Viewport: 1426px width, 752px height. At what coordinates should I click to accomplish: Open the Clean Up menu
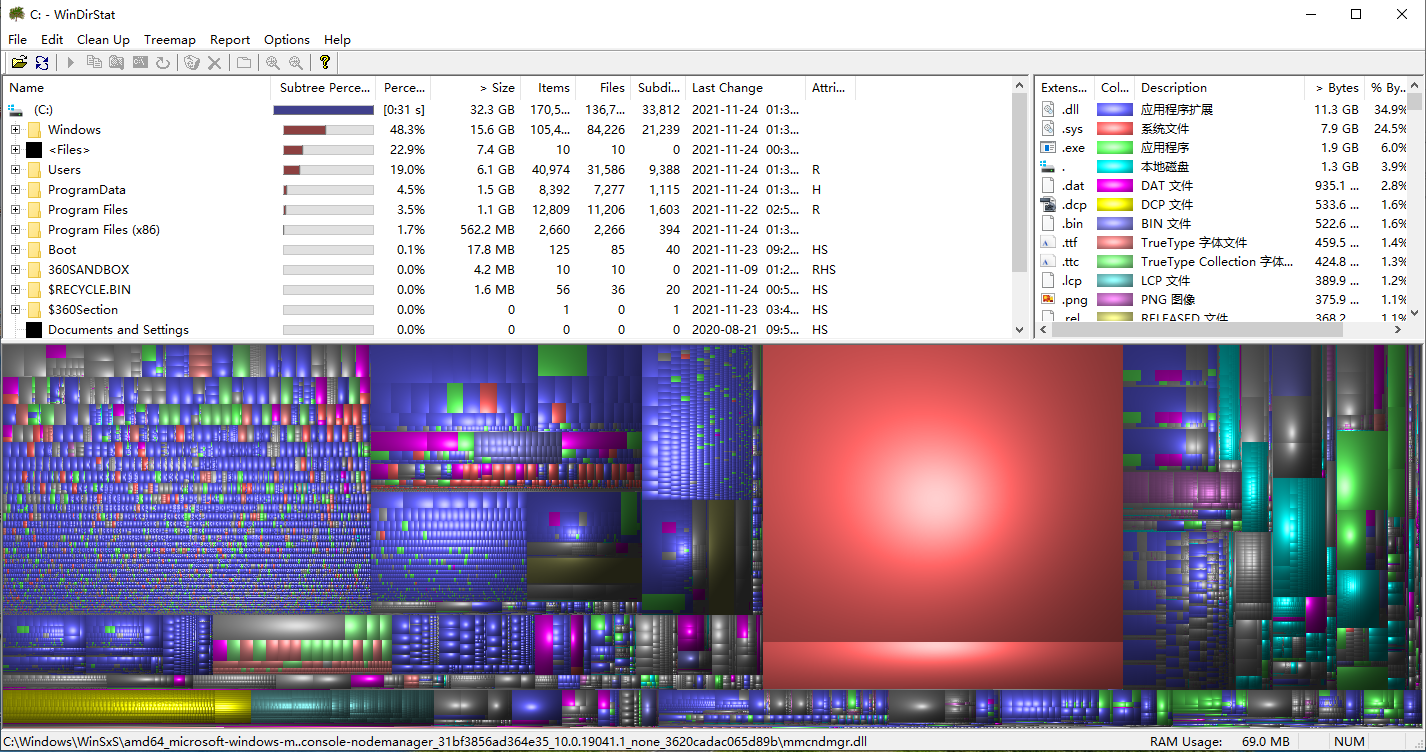(x=103, y=39)
